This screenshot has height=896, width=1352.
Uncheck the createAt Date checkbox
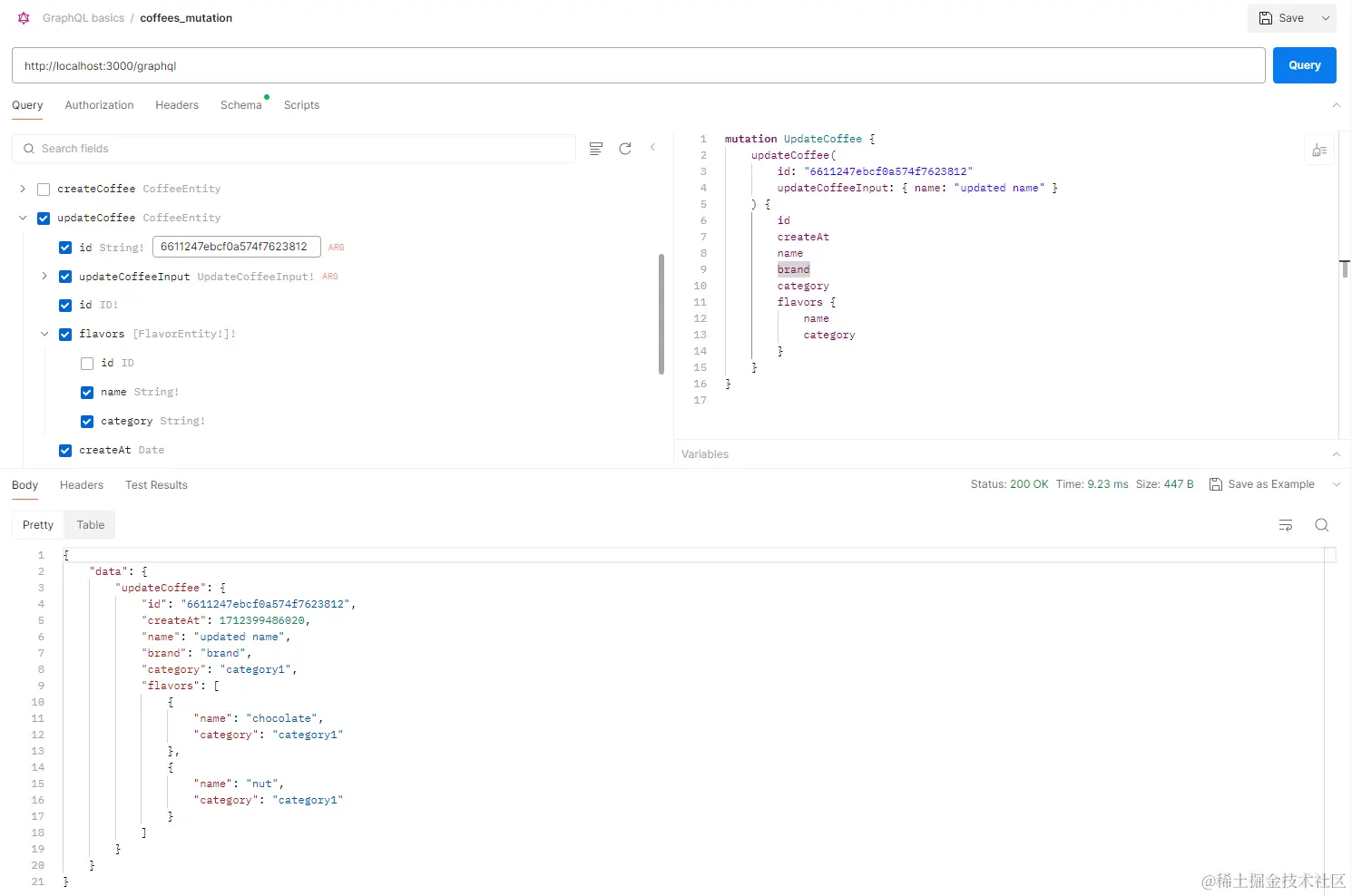[65, 451]
